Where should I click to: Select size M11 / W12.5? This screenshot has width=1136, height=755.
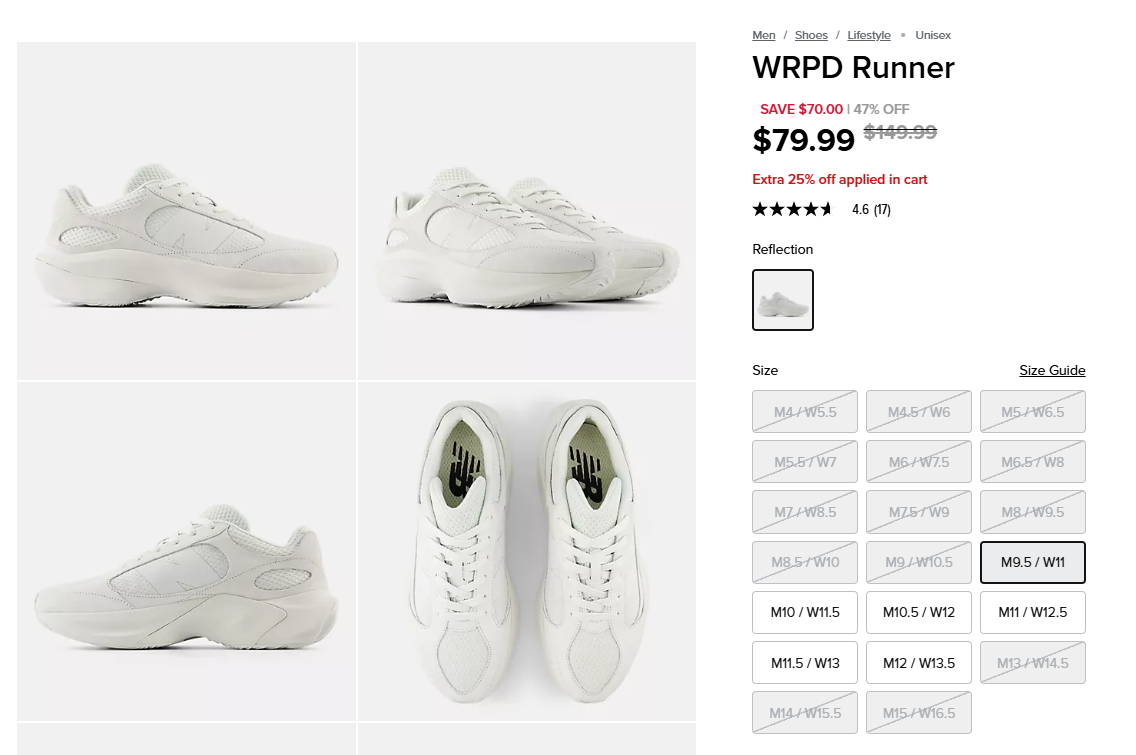(x=1032, y=612)
